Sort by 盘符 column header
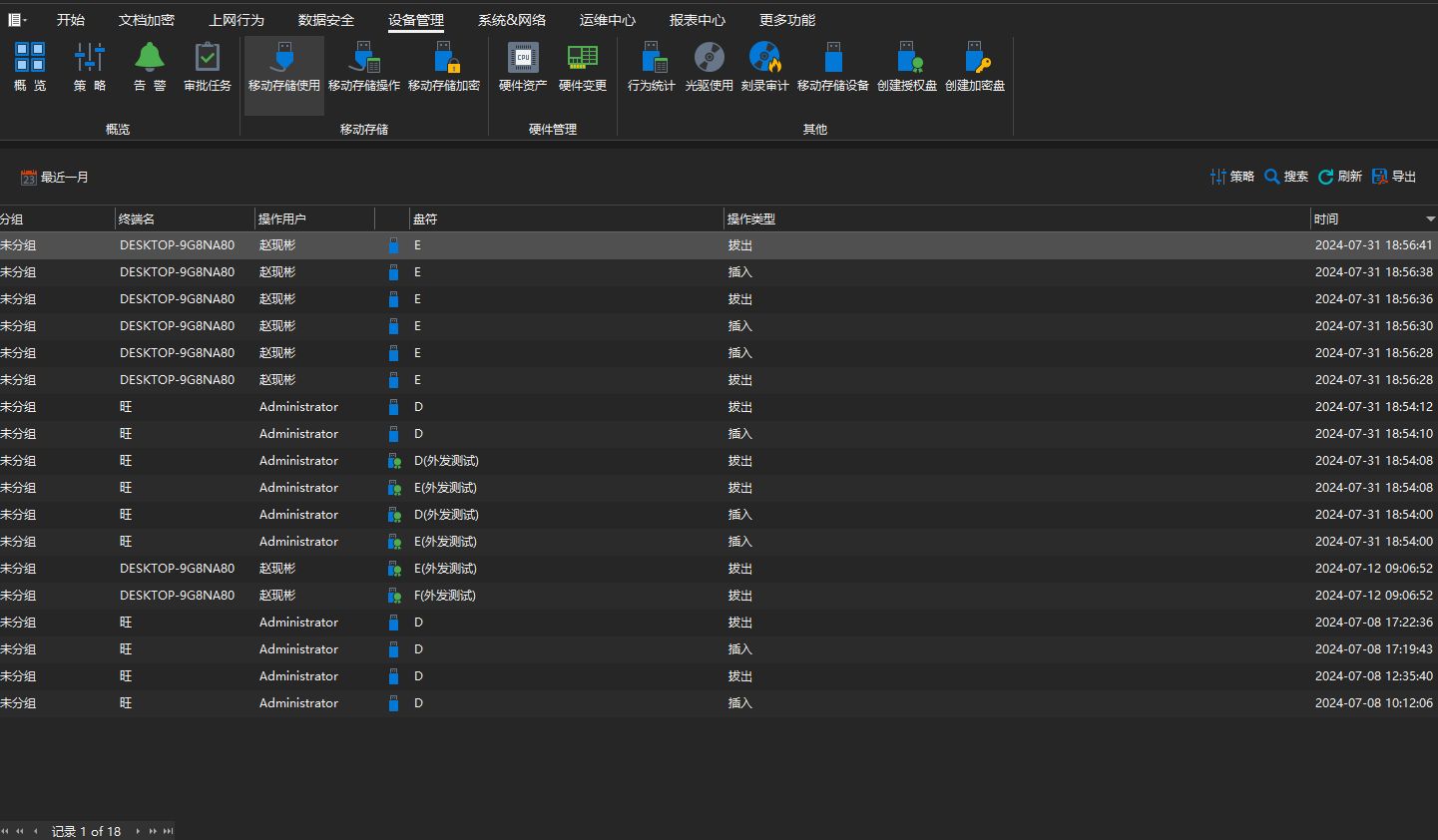 click(566, 218)
